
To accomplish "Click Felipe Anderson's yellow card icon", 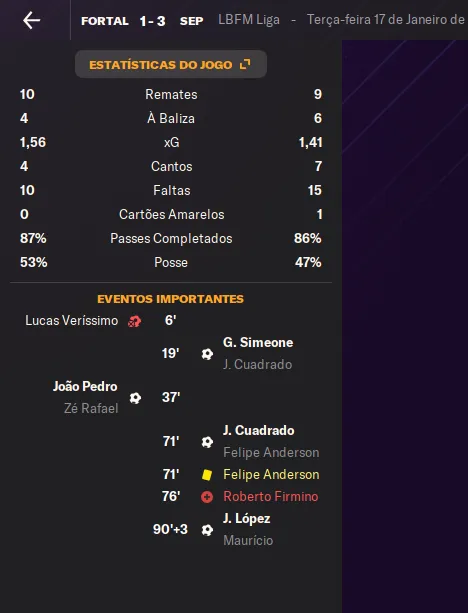I will [207, 475].
